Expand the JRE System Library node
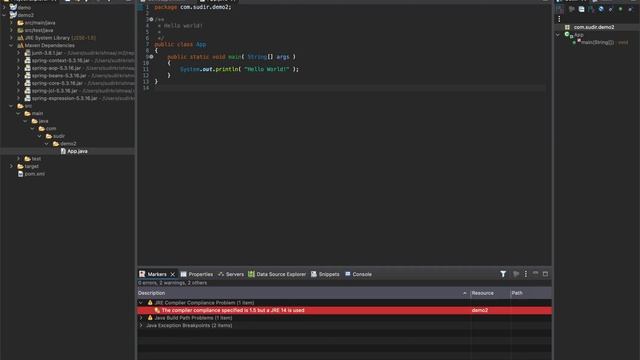 tap(11, 38)
